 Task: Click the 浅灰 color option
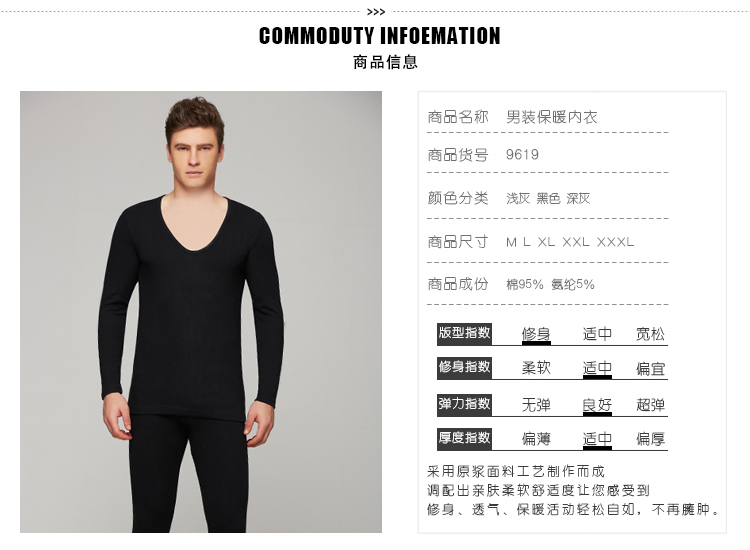click(x=518, y=198)
